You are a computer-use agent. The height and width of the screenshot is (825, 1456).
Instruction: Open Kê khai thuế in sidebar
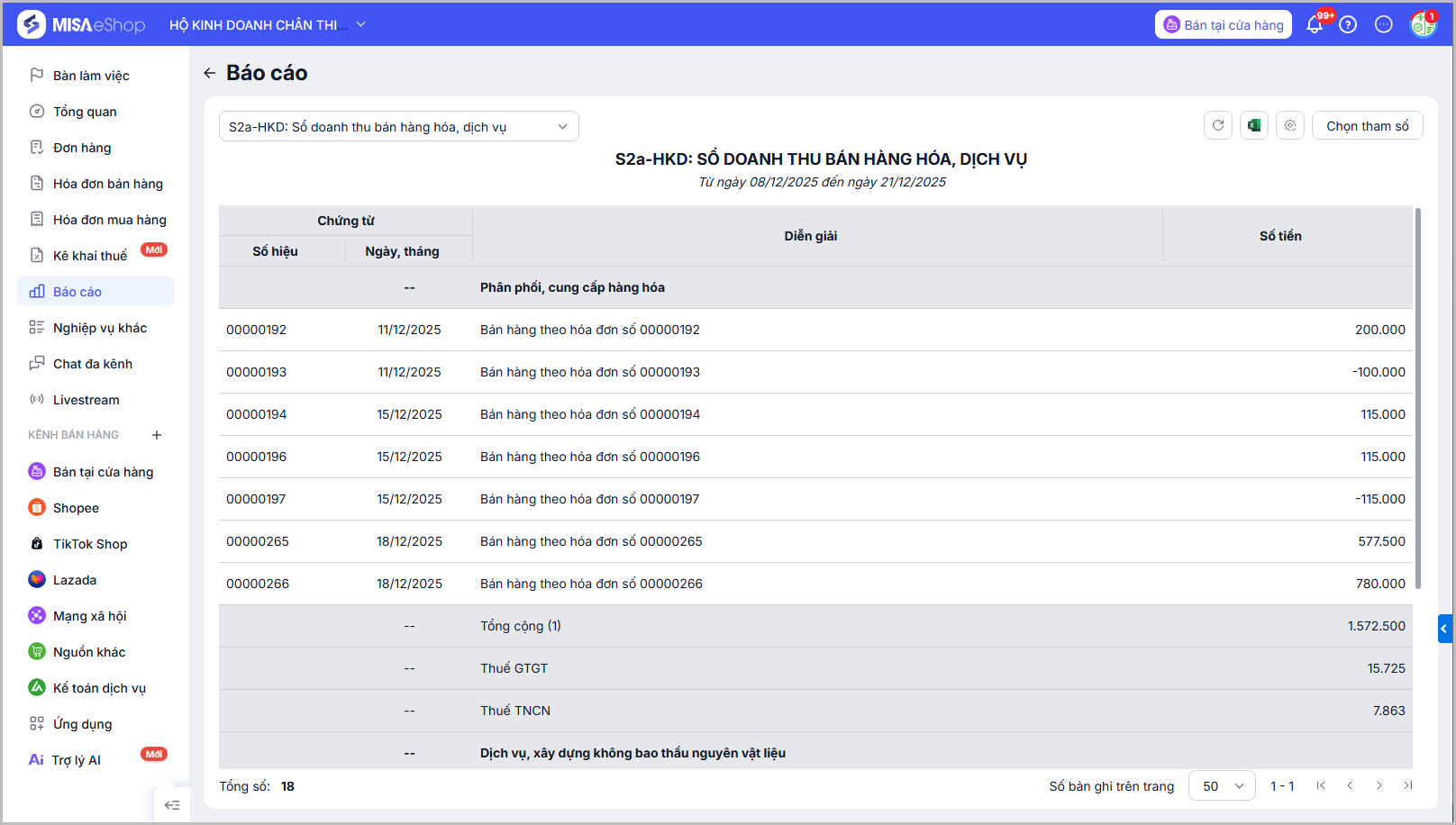coord(90,256)
